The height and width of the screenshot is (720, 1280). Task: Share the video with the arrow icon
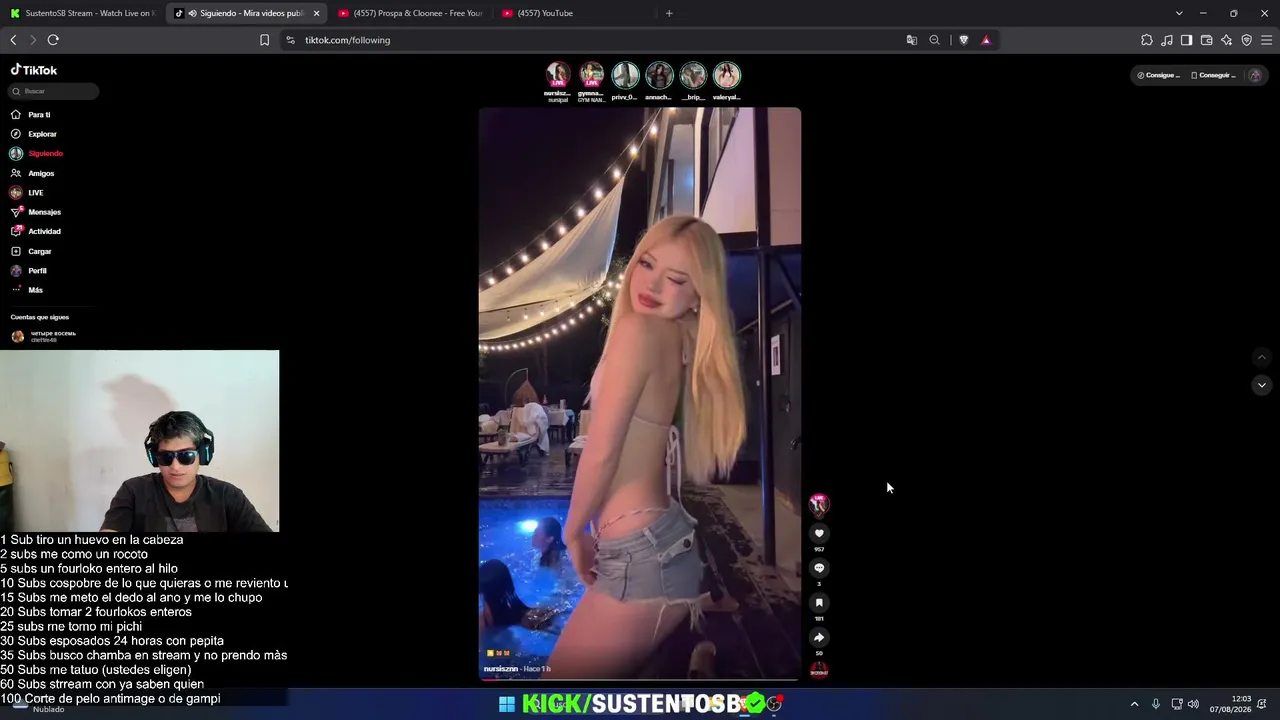click(819, 637)
